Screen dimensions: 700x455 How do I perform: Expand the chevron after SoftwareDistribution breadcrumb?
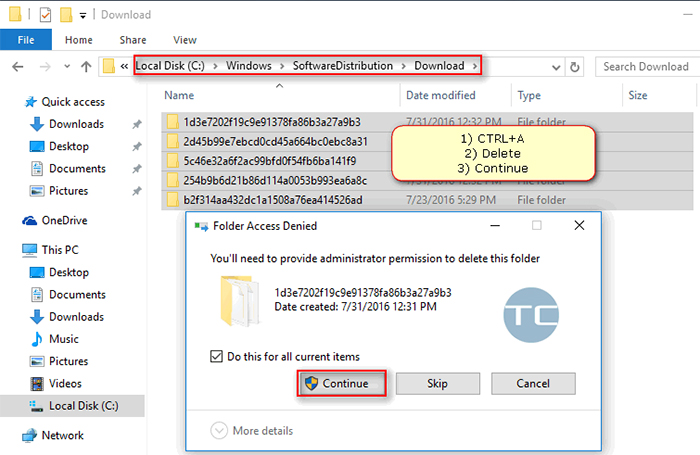[x=404, y=66]
